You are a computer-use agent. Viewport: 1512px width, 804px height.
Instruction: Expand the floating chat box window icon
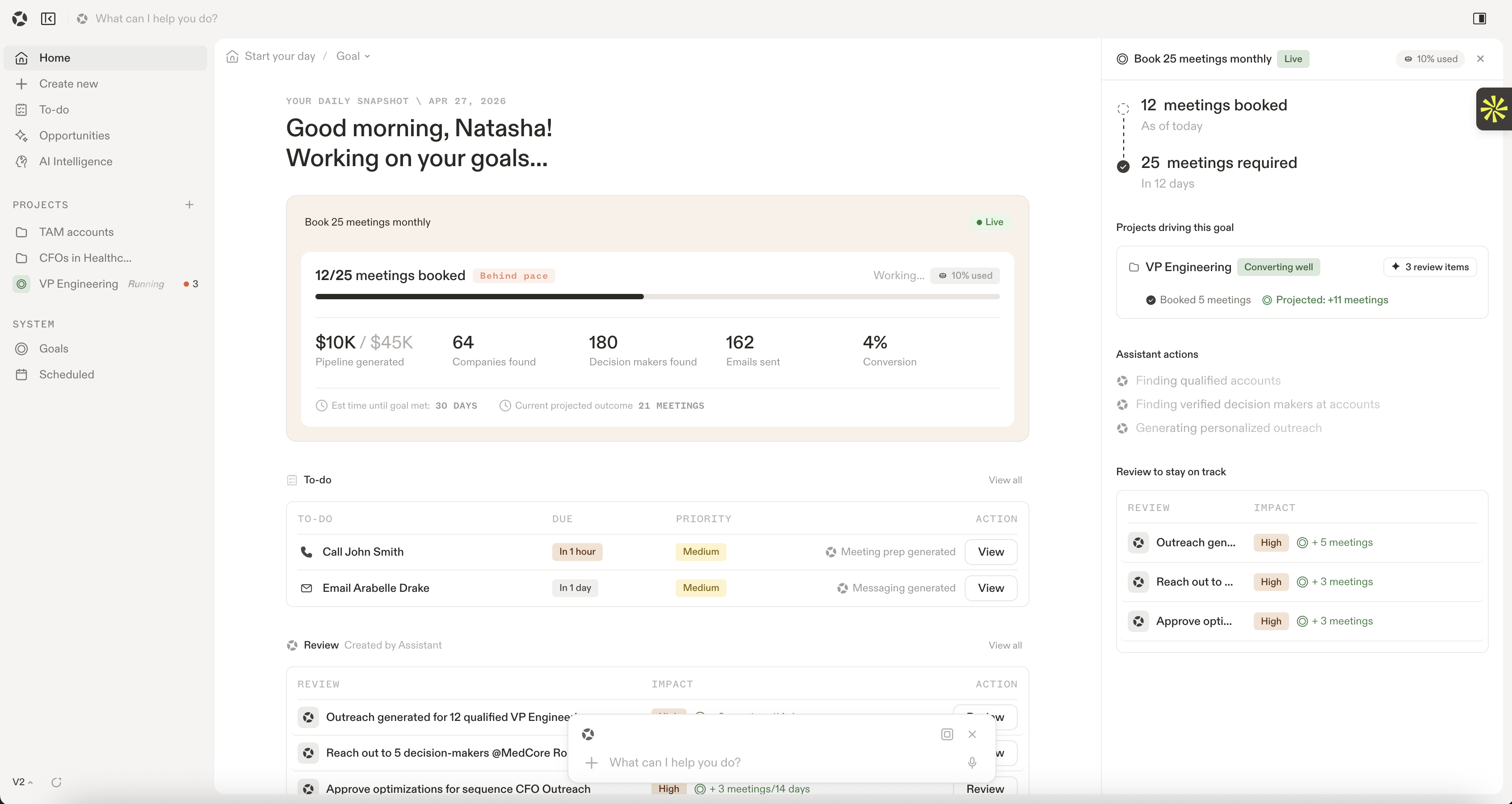tap(947, 734)
